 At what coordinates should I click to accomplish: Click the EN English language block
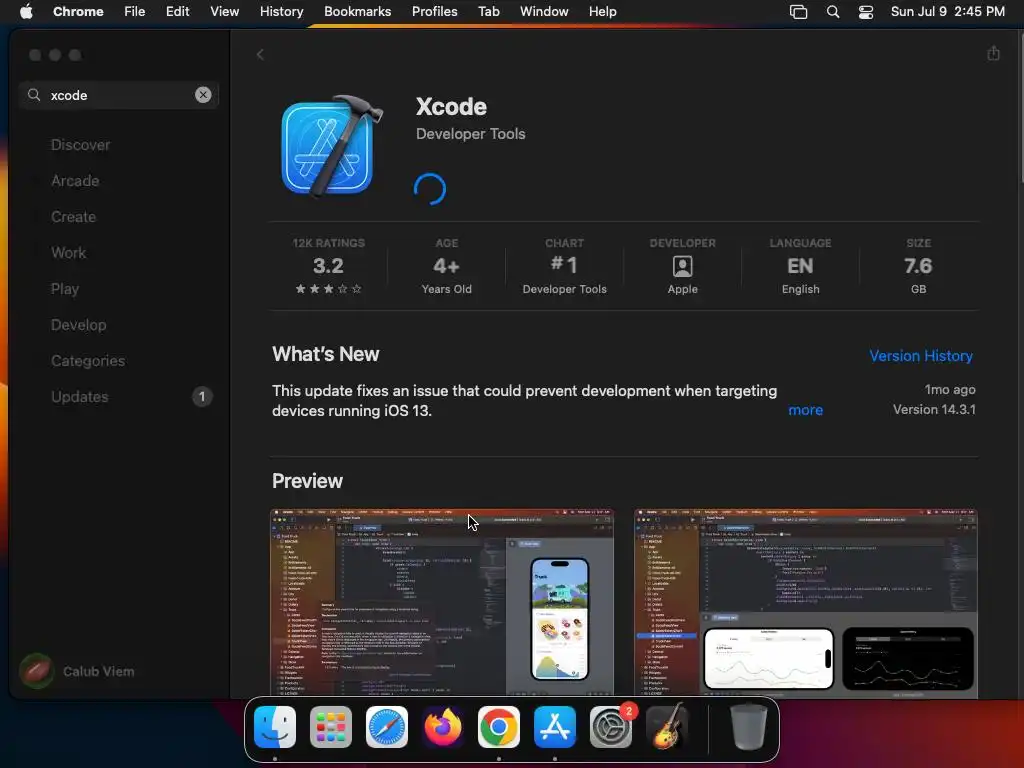point(801,266)
